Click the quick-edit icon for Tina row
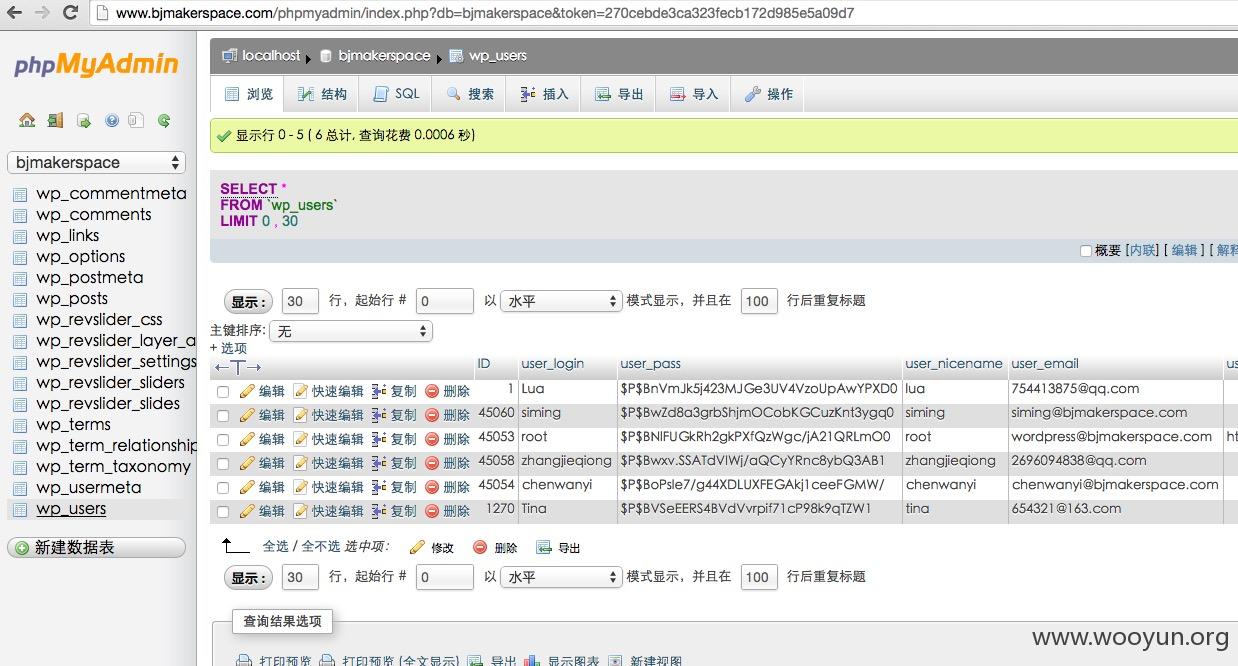The image size is (1238, 666). (x=300, y=511)
